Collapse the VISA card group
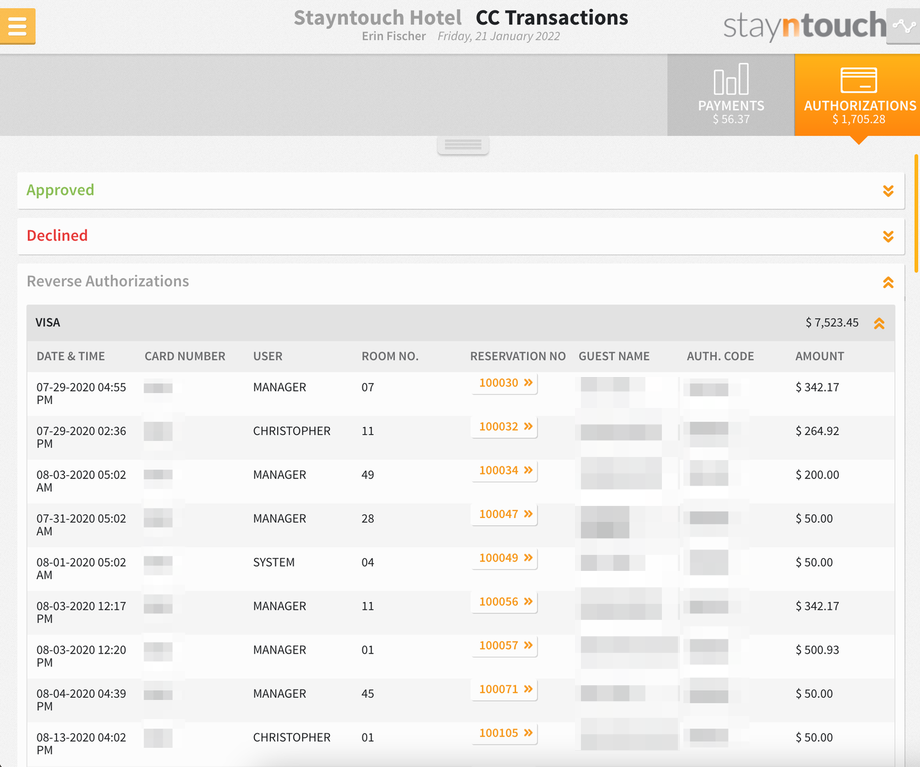 [x=879, y=323]
